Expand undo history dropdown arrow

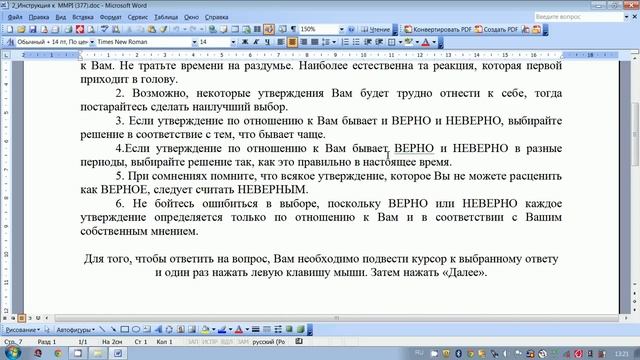point(184,29)
